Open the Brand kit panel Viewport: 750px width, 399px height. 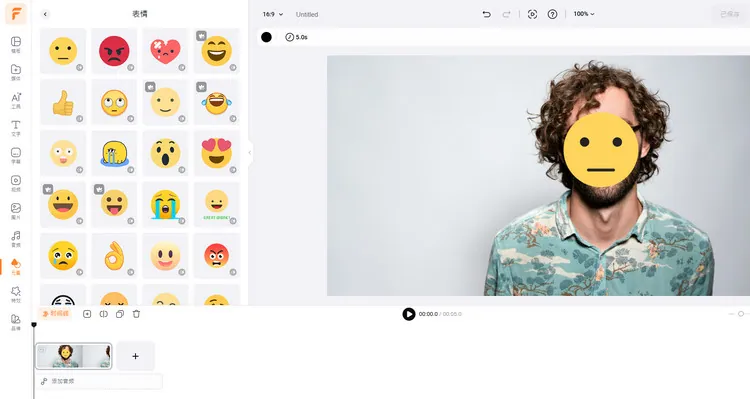pyautogui.click(x=16, y=322)
